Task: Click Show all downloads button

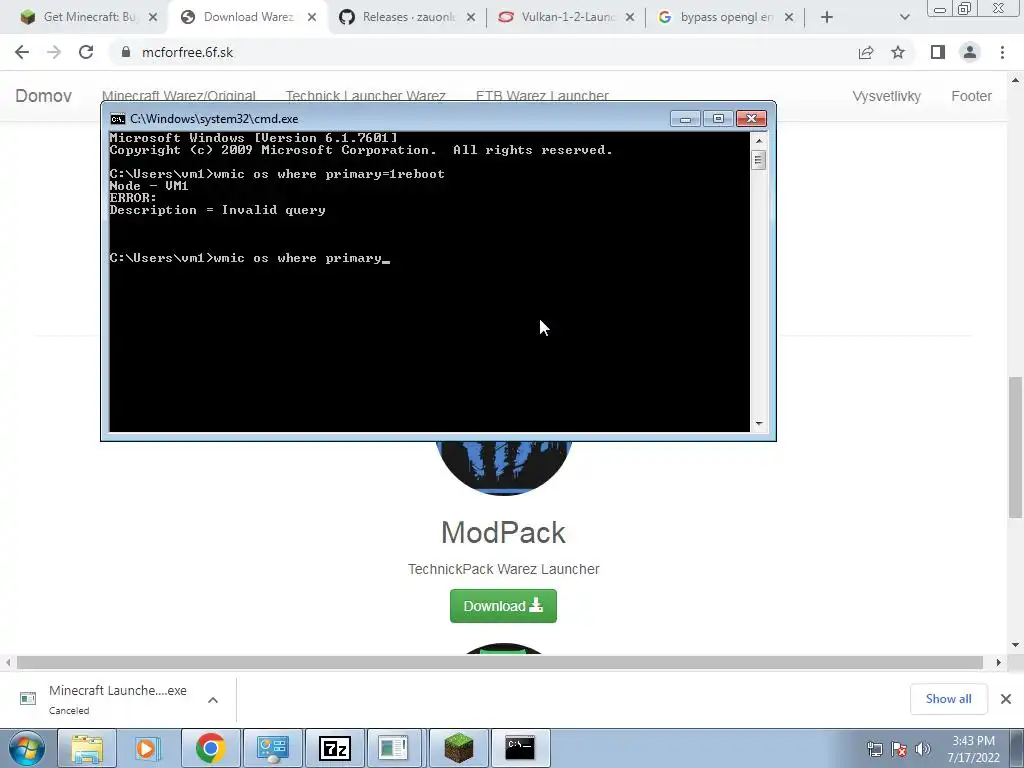Action: 948,699
